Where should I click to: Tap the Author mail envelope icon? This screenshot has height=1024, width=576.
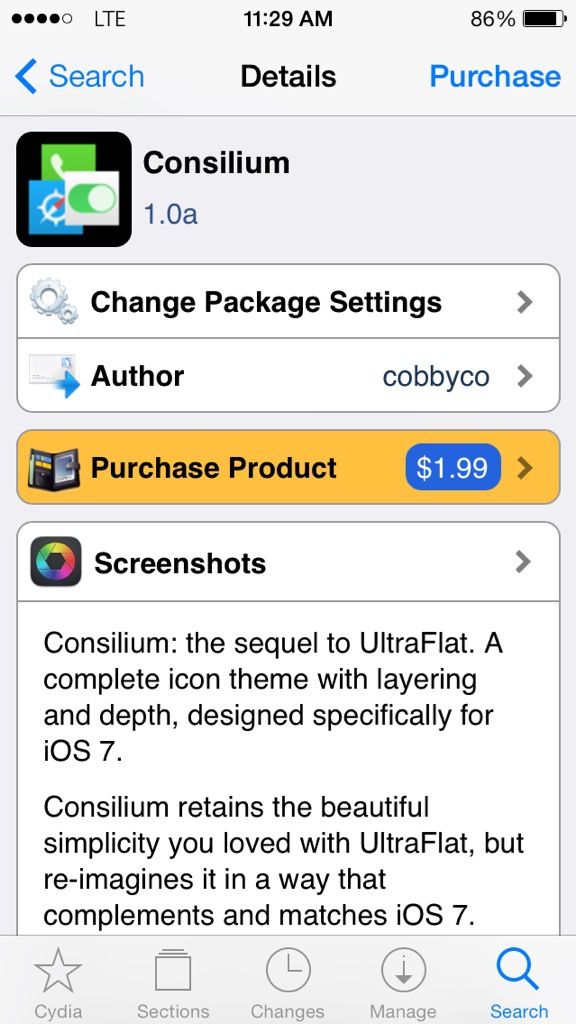54,376
